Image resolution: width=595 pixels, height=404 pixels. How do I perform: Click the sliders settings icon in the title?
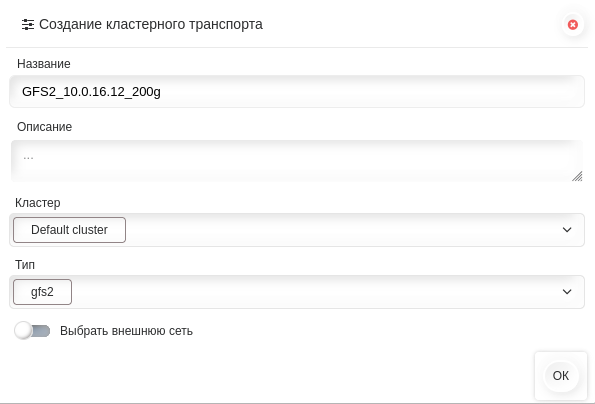coord(28,25)
